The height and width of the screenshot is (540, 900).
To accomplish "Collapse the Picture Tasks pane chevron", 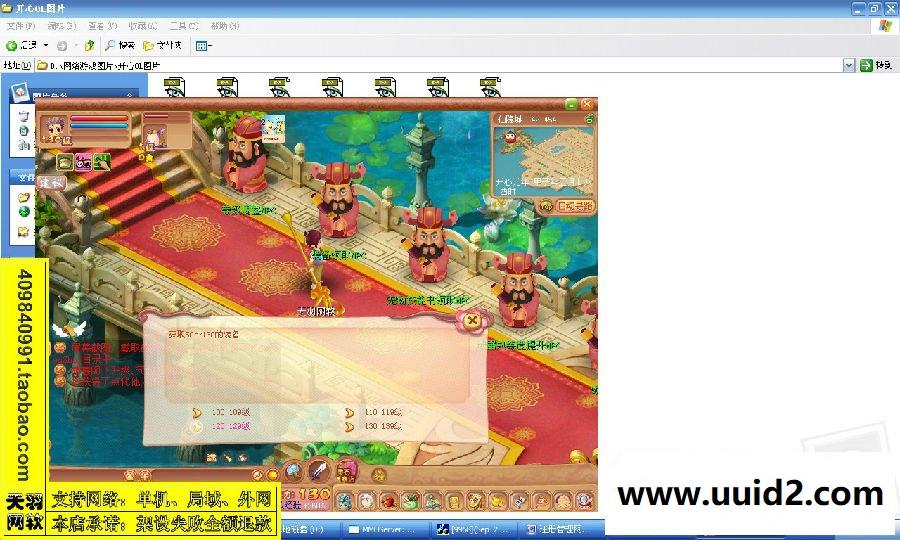I will pyautogui.click(x=130, y=95).
